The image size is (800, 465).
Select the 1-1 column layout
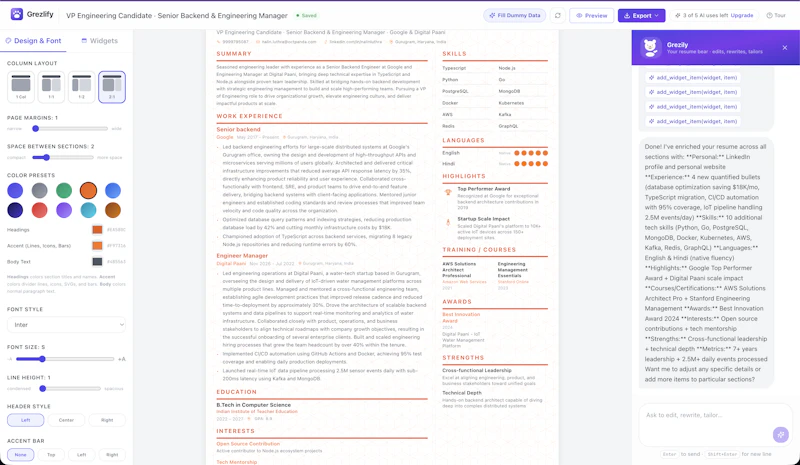click(51, 87)
